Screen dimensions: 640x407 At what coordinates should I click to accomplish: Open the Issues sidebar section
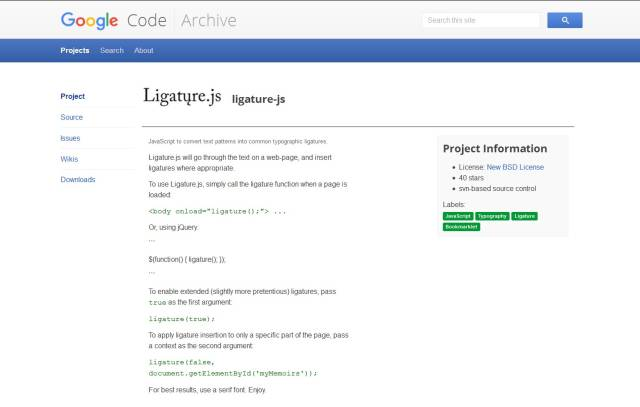click(x=70, y=138)
